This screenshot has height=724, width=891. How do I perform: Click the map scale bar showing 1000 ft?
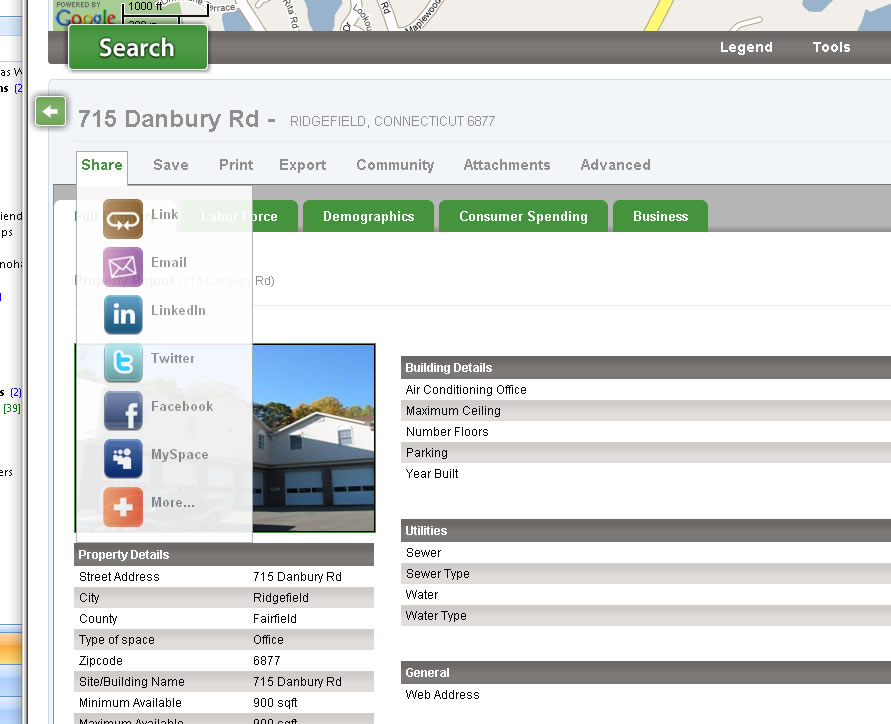coord(165,7)
